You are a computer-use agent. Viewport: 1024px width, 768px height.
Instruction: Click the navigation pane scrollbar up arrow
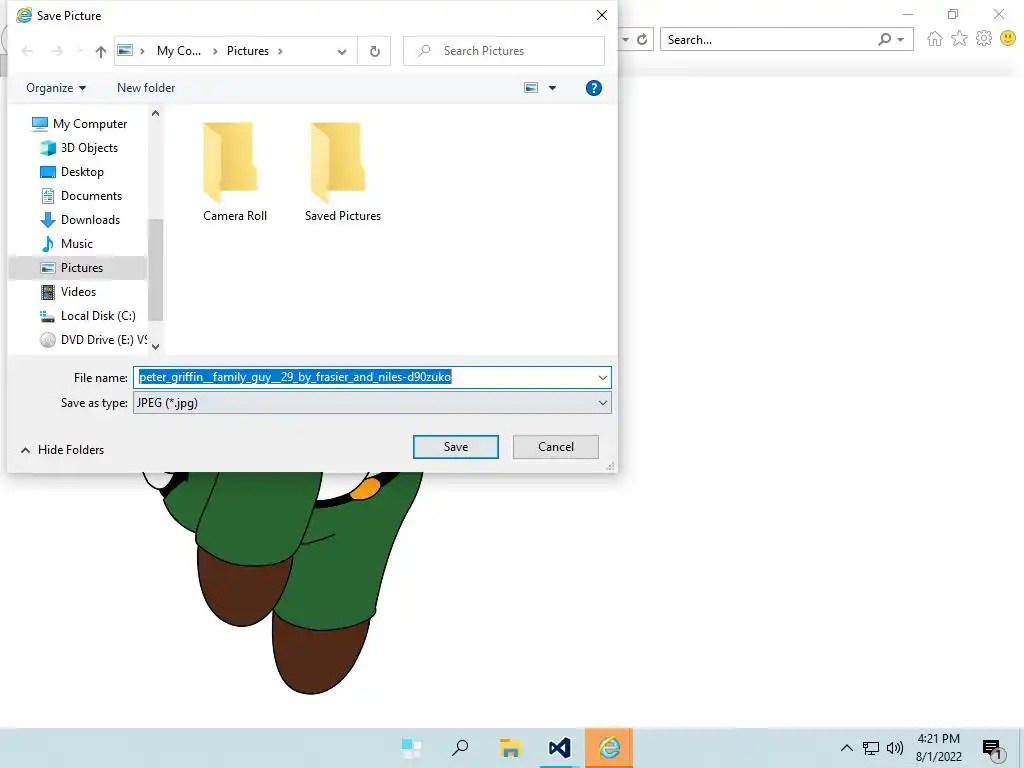pyautogui.click(x=155, y=114)
